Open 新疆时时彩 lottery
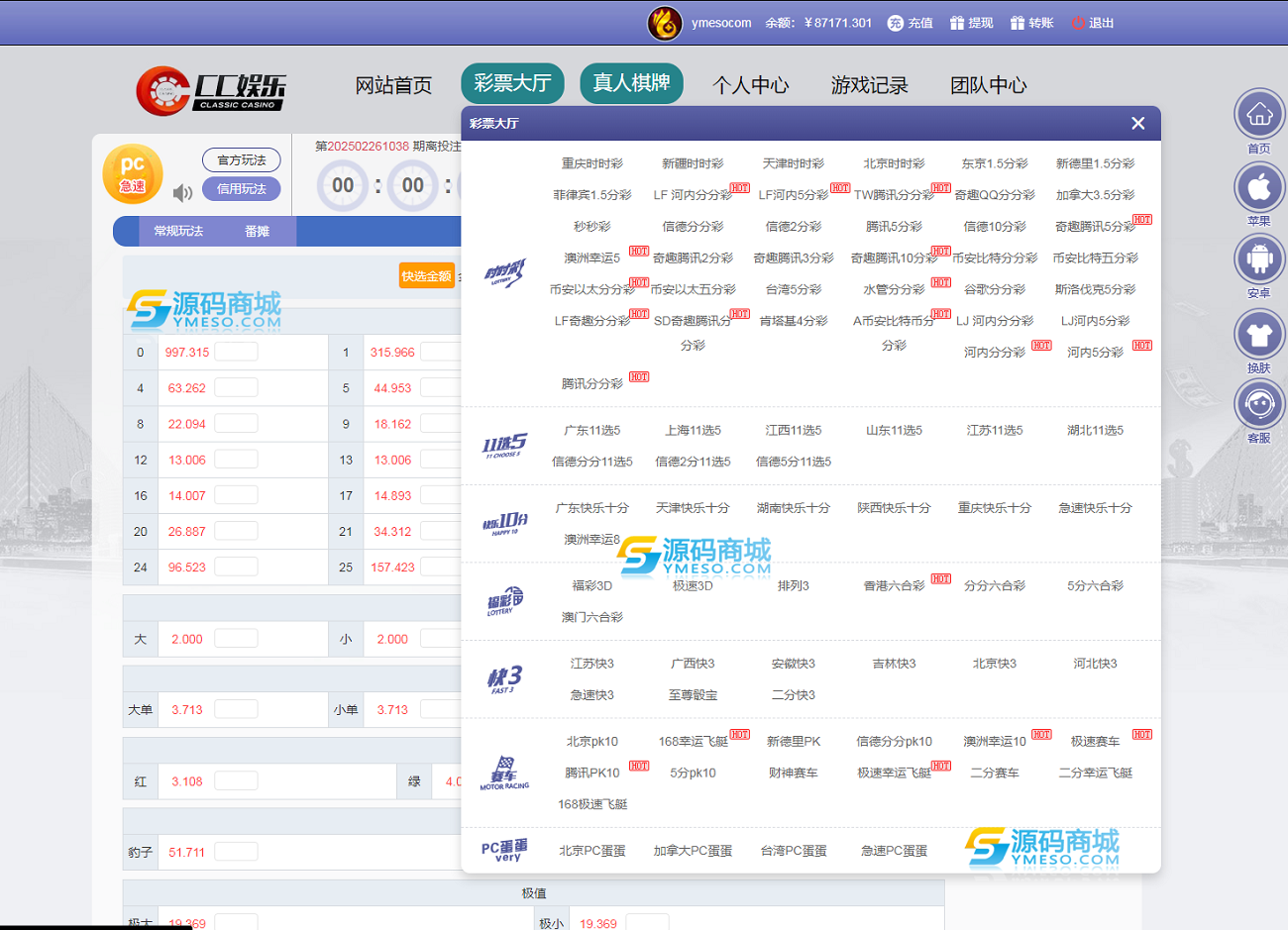 pos(693,163)
